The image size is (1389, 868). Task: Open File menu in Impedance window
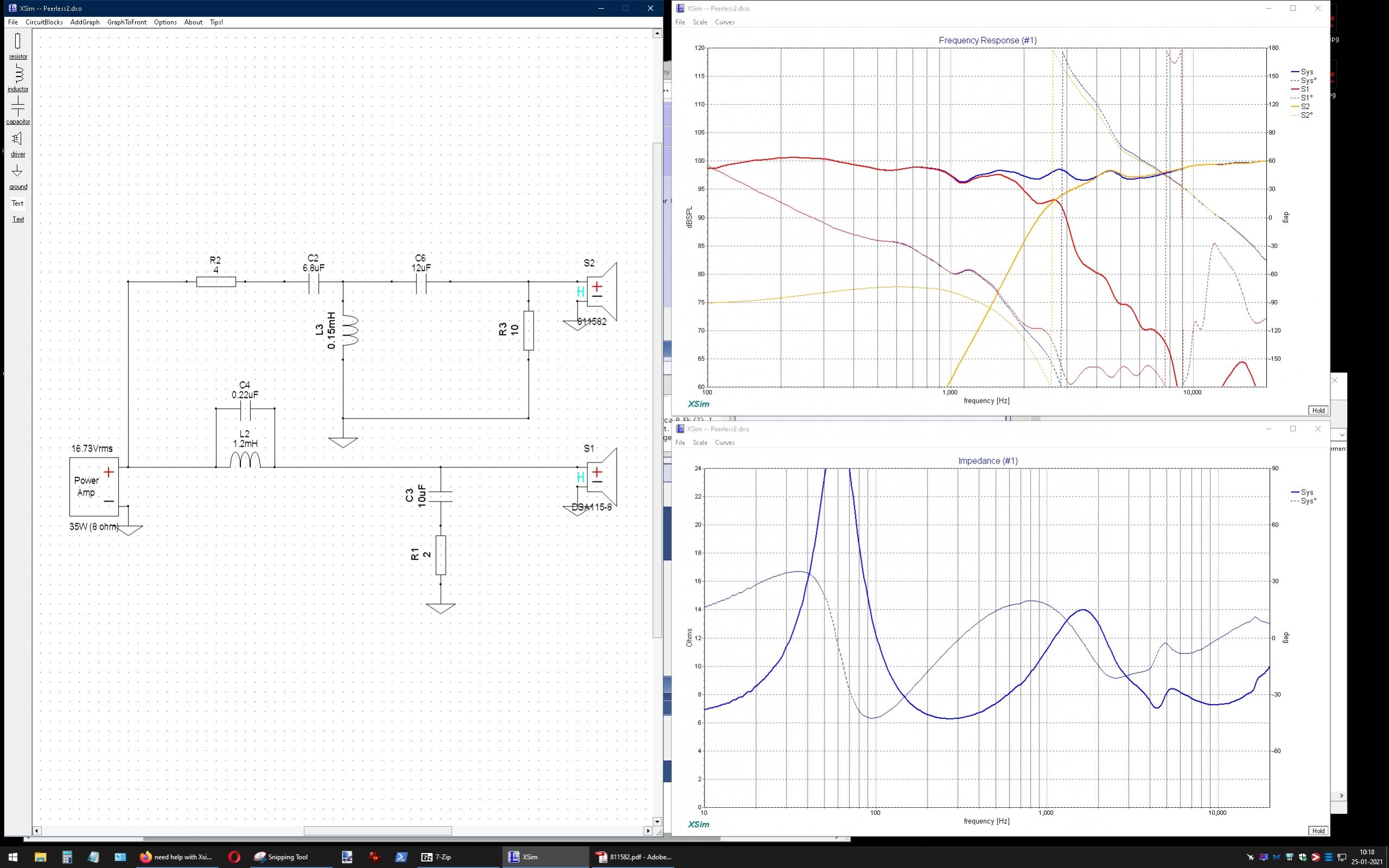(680, 442)
